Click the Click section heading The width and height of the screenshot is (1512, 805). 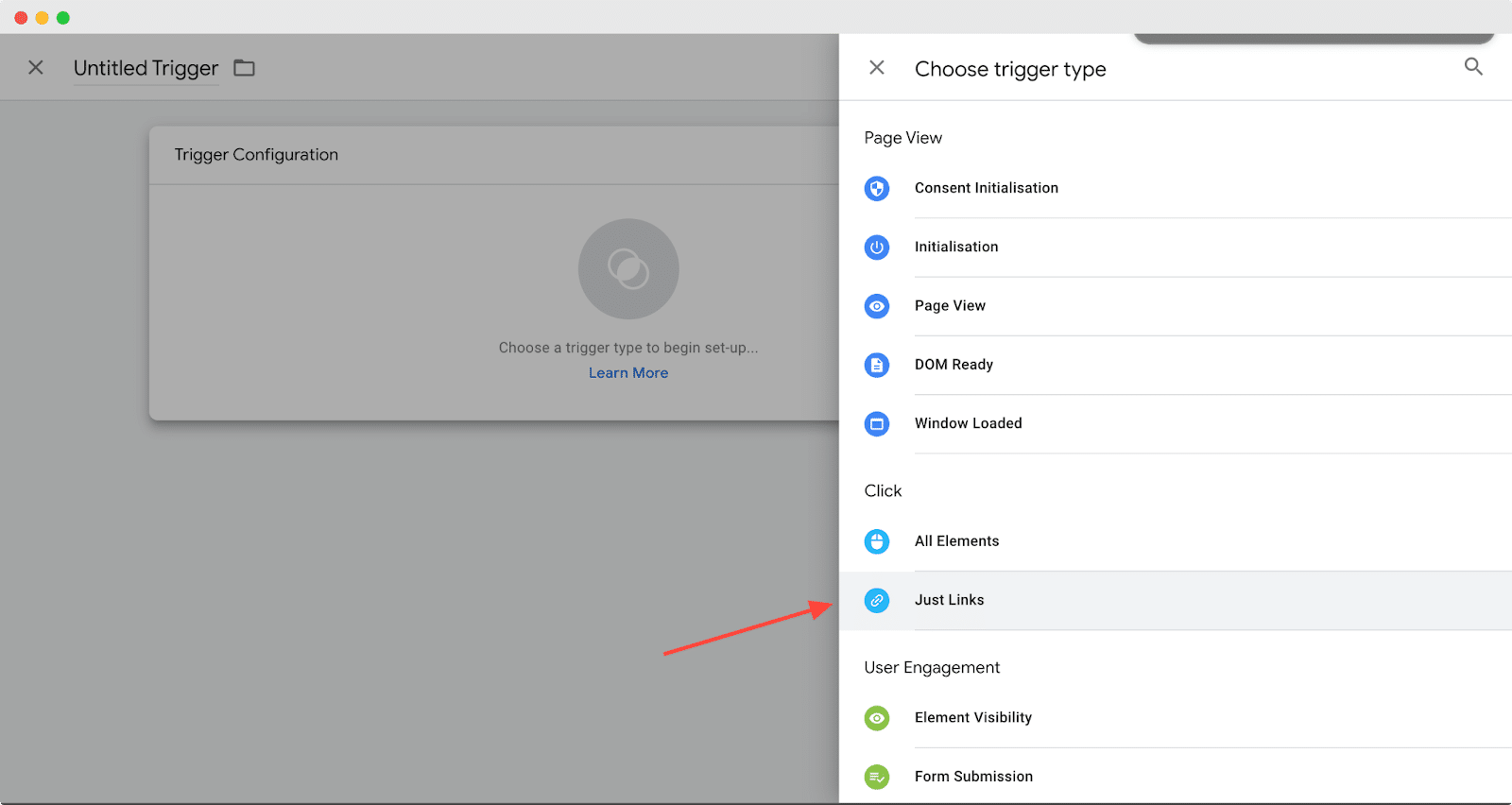[x=883, y=491]
